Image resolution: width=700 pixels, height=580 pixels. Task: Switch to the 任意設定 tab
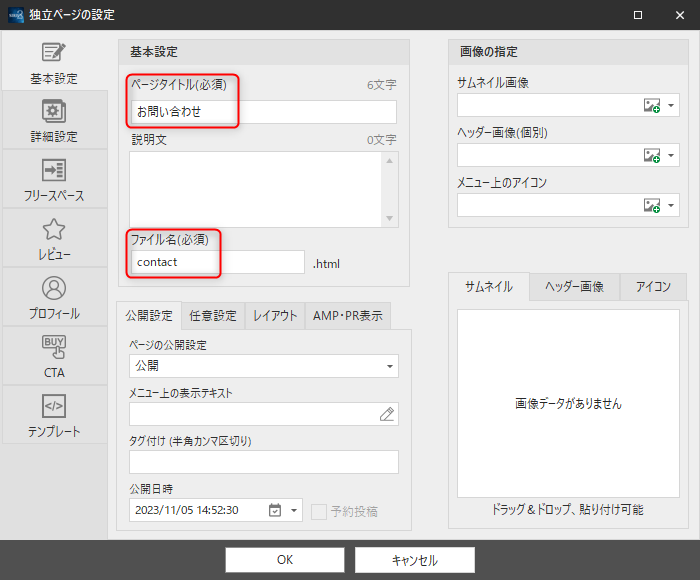pyautogui.click(x=213, y=316)
